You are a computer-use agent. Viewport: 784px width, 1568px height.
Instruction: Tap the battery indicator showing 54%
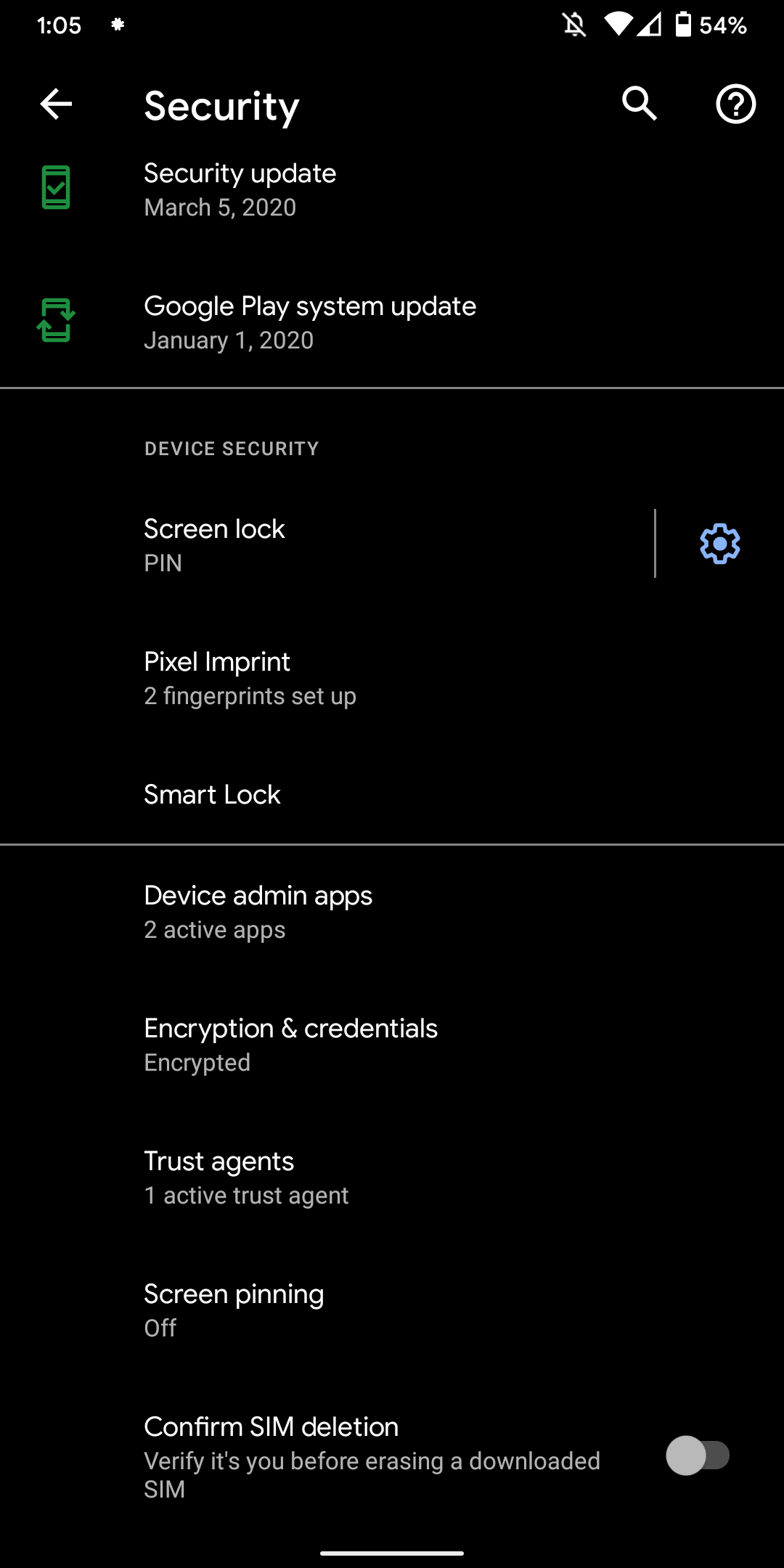(682, 25)
